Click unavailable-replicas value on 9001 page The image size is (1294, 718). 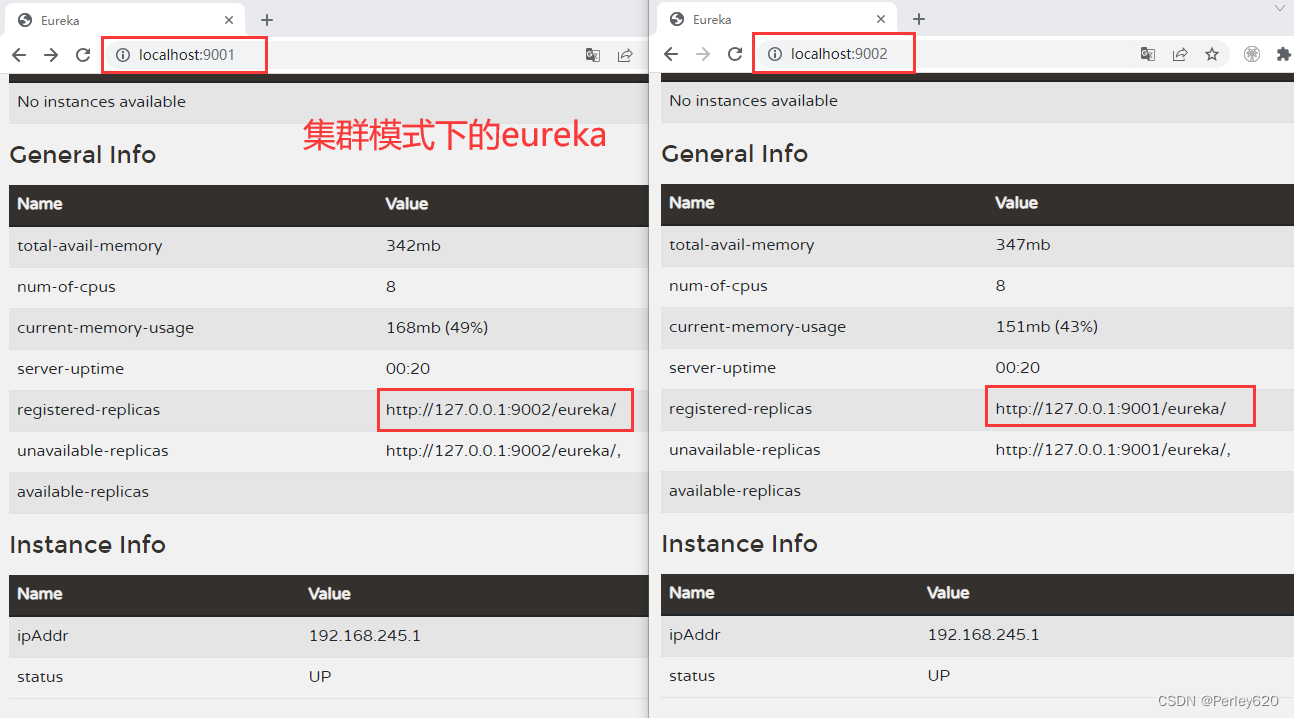pyautogui.click(x=503, y=451)
